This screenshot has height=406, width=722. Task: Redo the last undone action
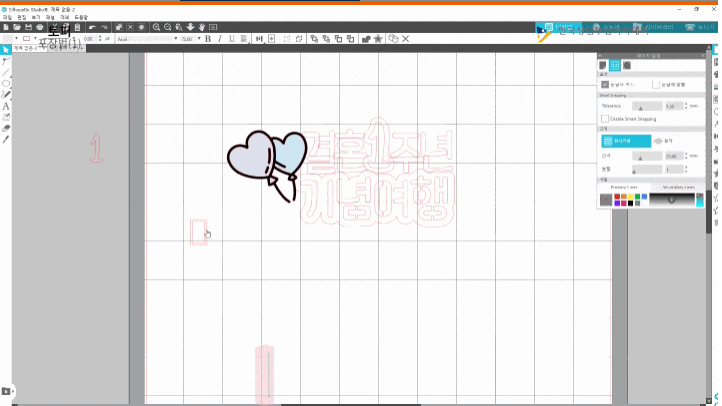104,27
